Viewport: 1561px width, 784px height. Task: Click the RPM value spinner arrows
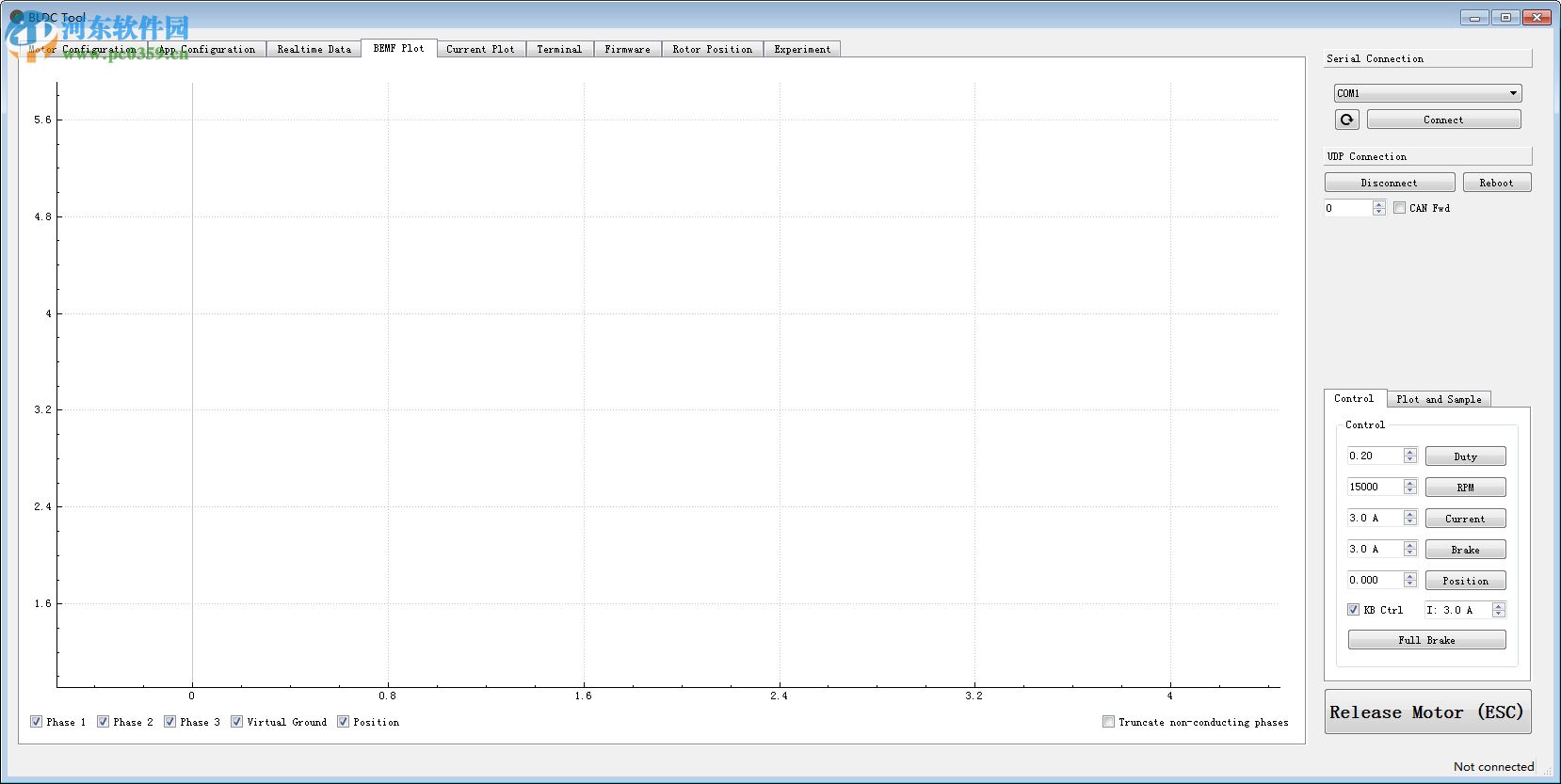click(x=1410, y=487)
